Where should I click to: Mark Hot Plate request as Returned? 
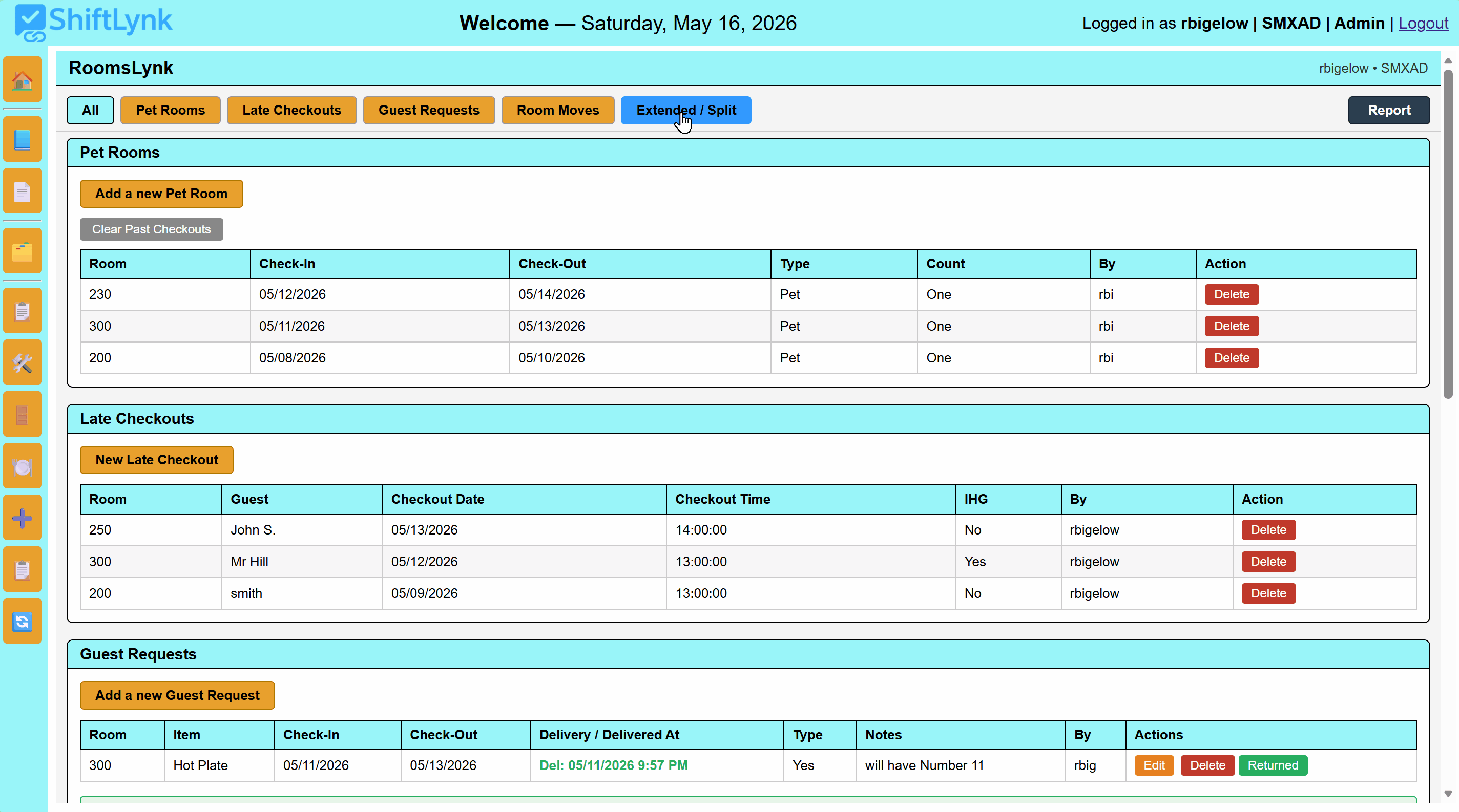[1273, 765]
